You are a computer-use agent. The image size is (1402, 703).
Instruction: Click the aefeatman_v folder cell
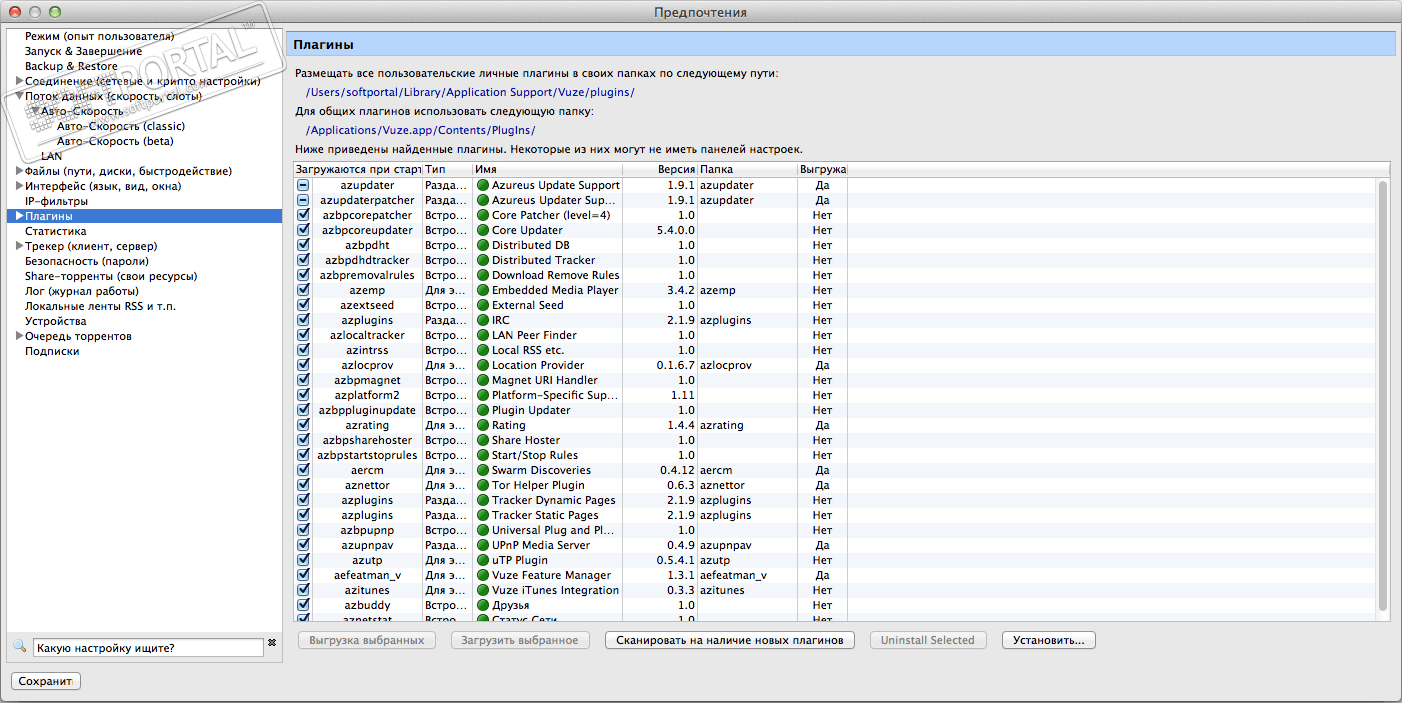point(733,575)
